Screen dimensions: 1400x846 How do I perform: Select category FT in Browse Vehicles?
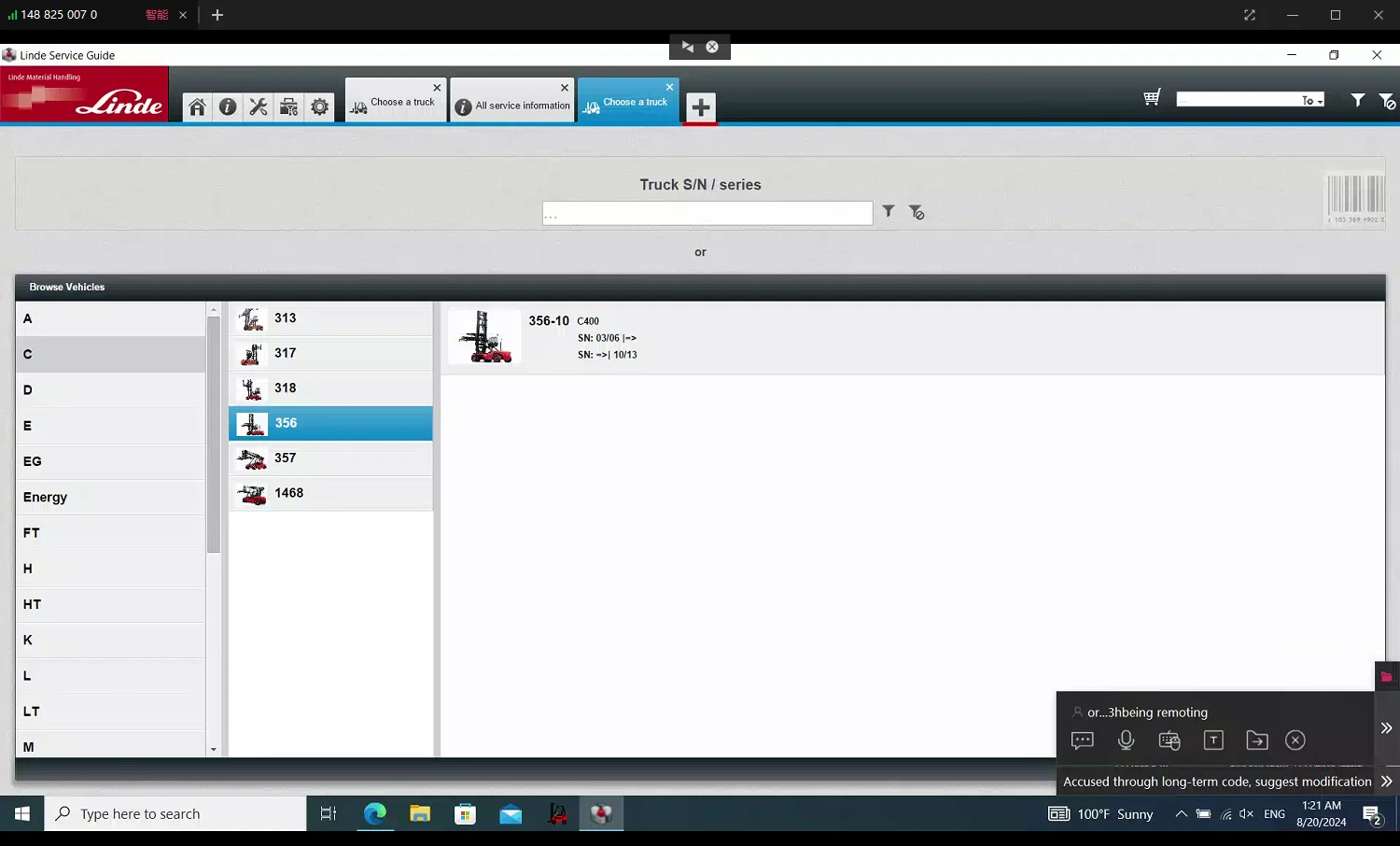[x=111, y=533]
